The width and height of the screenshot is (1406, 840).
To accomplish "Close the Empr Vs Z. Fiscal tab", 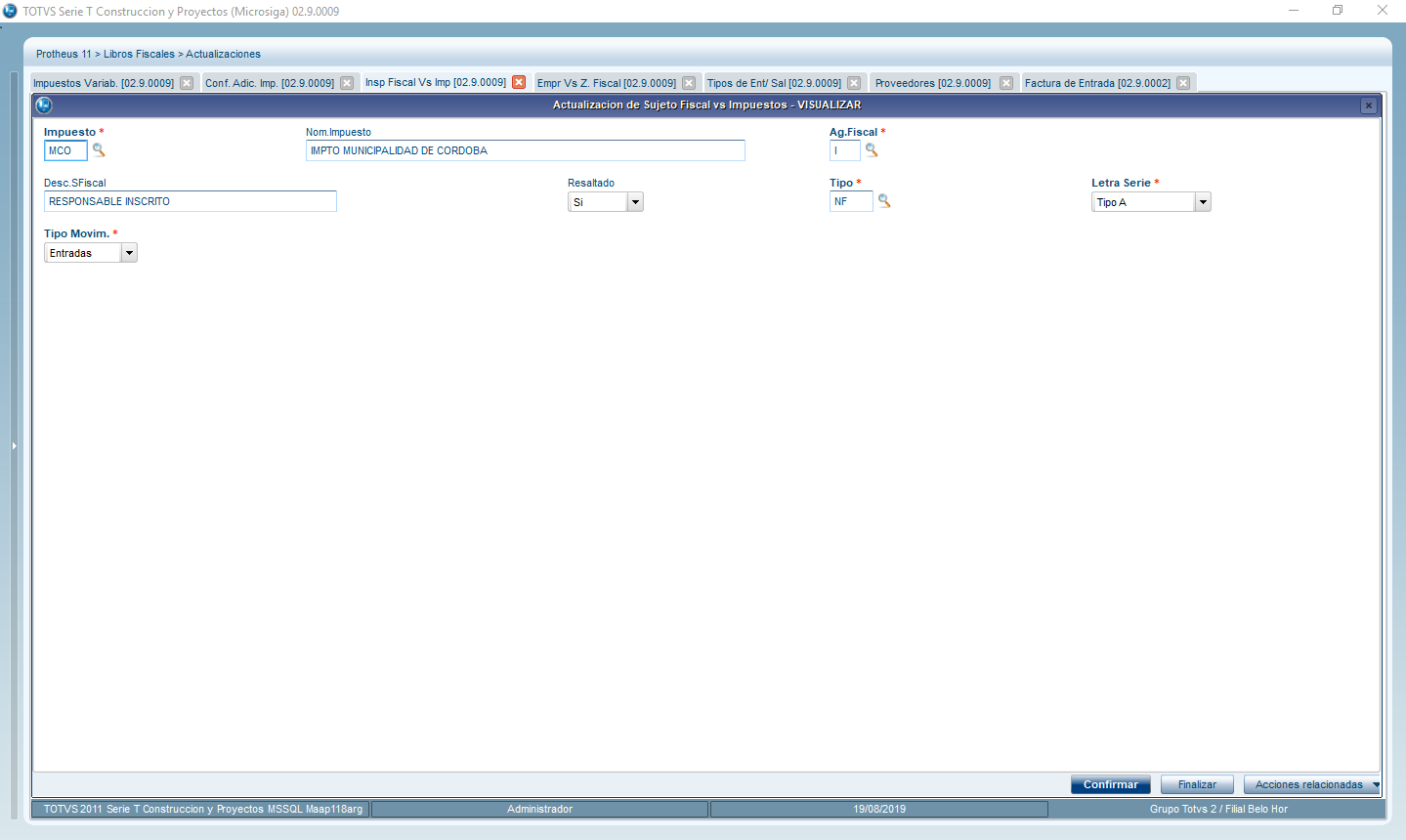I will point(689,83).
